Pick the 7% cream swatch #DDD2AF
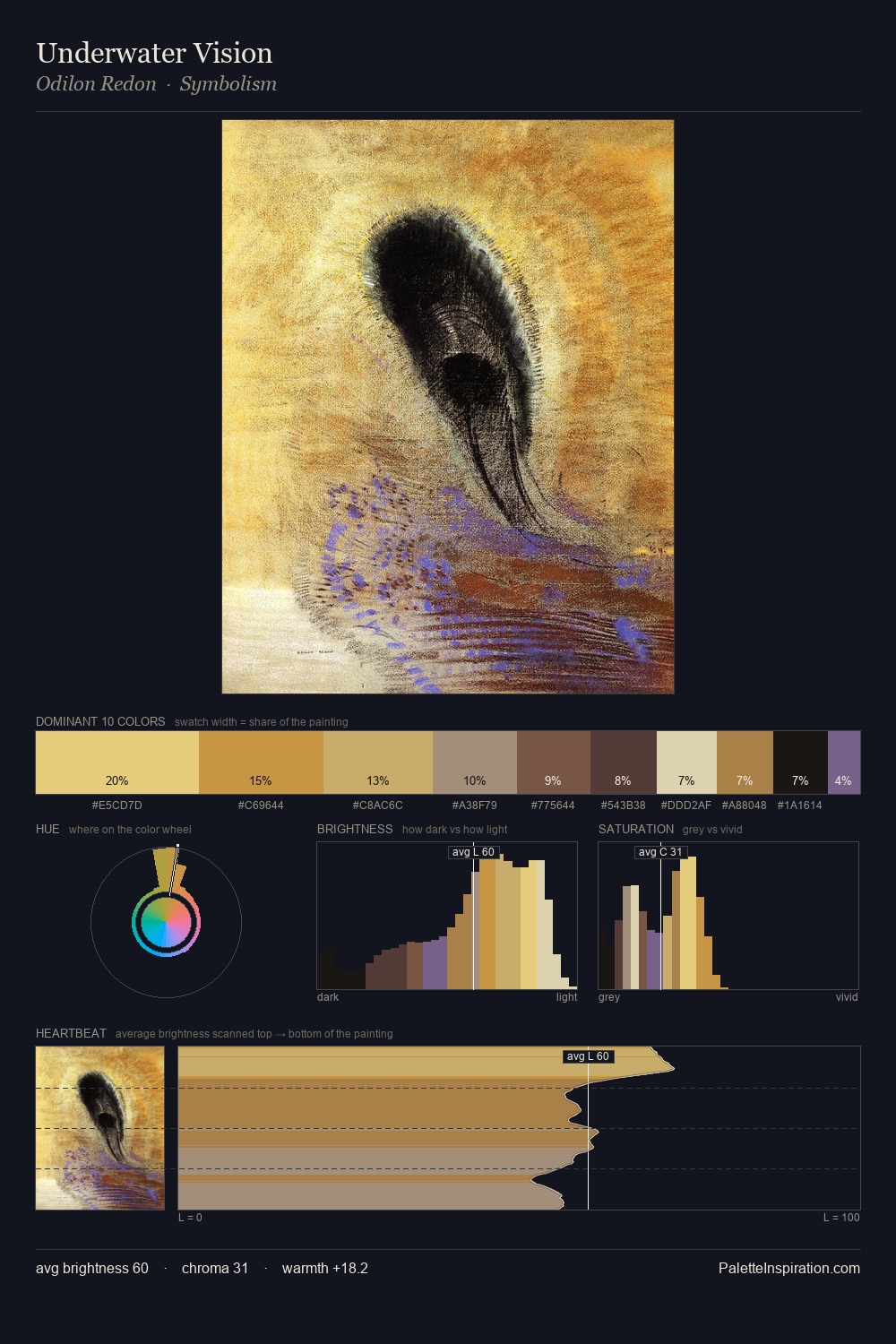This screenshot has width=896, height=1344. [x=686, y=762]
